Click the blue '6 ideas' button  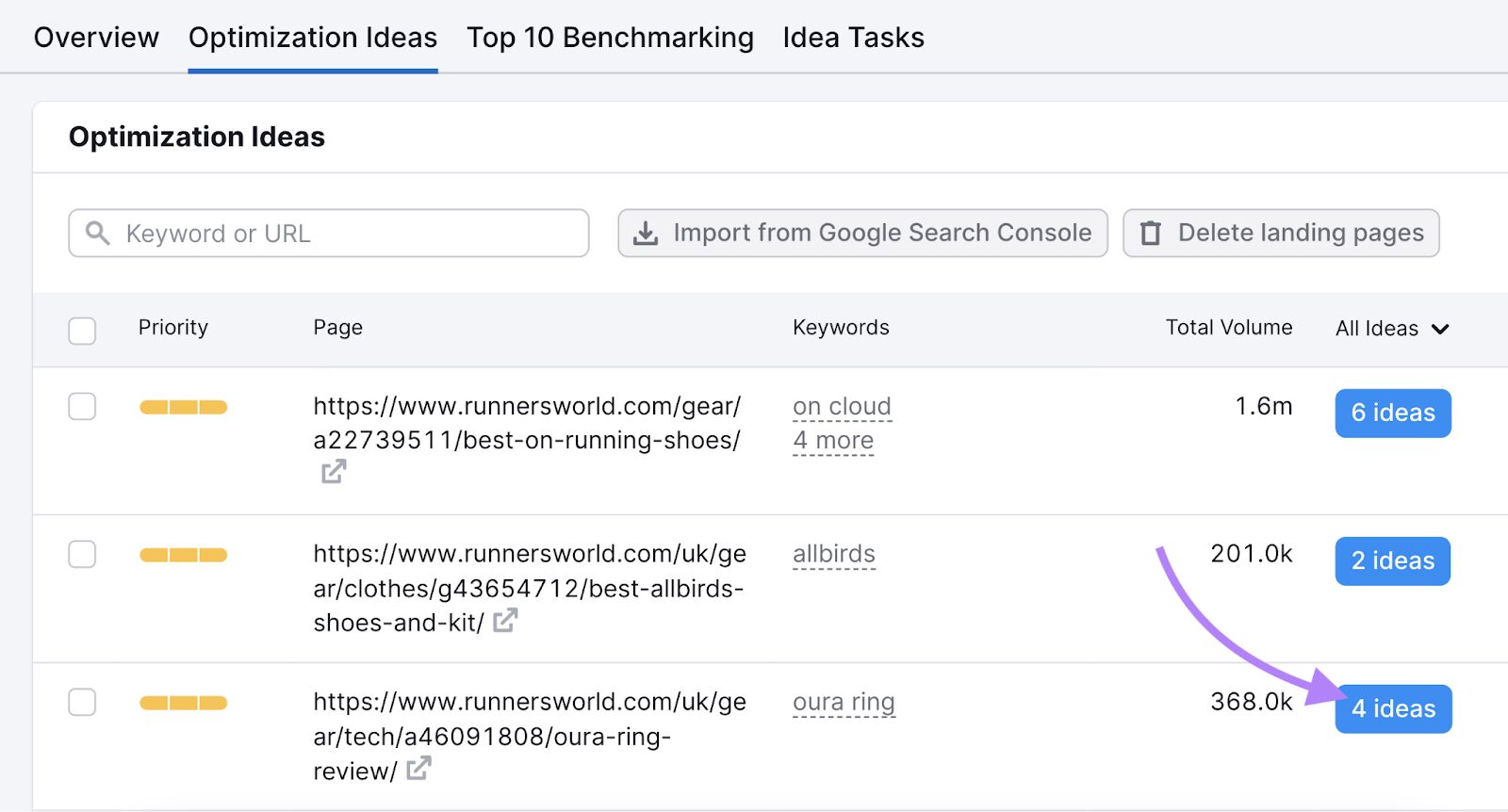click(x=1393, y=414)
